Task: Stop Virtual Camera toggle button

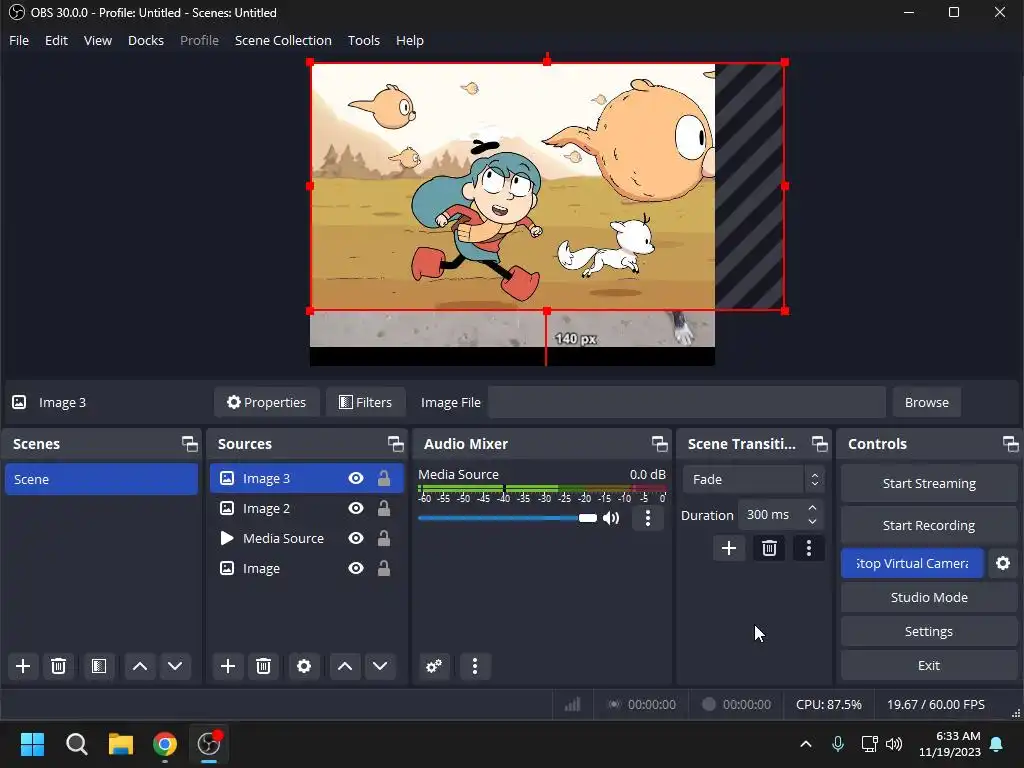Action: click(x=912, y=563)
